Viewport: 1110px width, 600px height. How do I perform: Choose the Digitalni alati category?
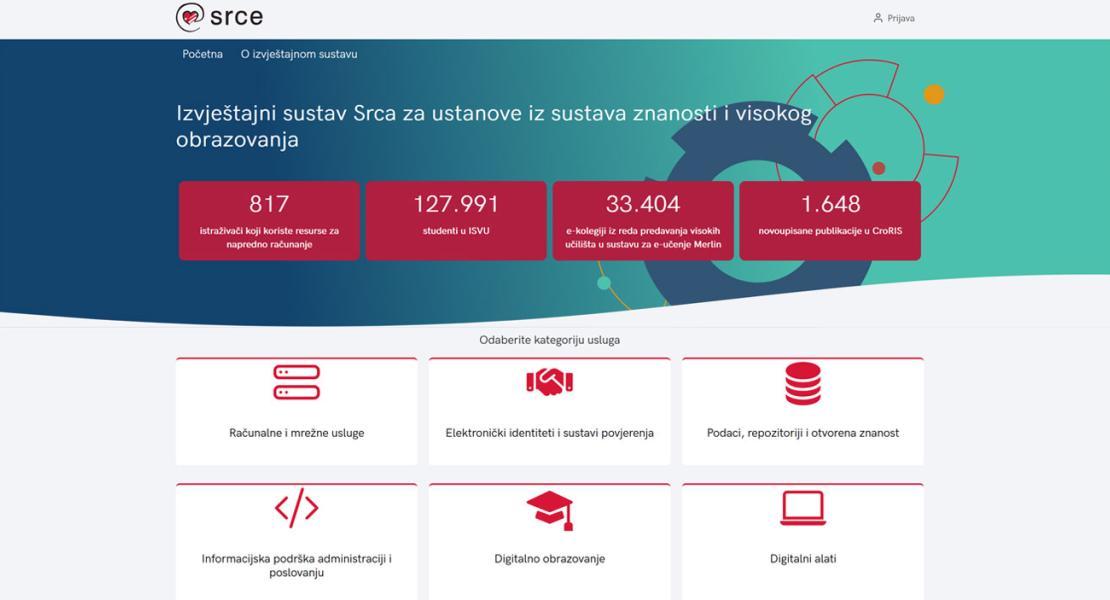click(x=802, y=559)
